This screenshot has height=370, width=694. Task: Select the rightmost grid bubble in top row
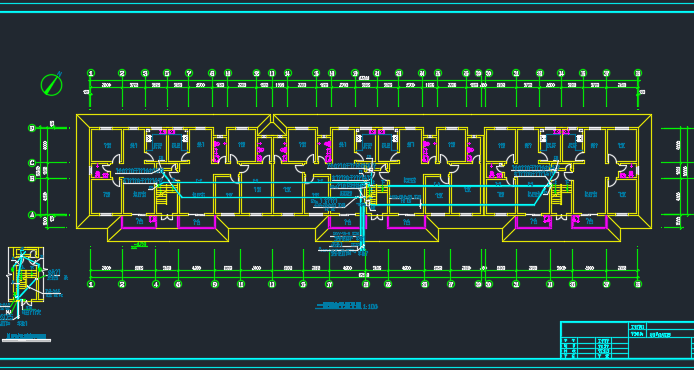click(x=638, y=73)
